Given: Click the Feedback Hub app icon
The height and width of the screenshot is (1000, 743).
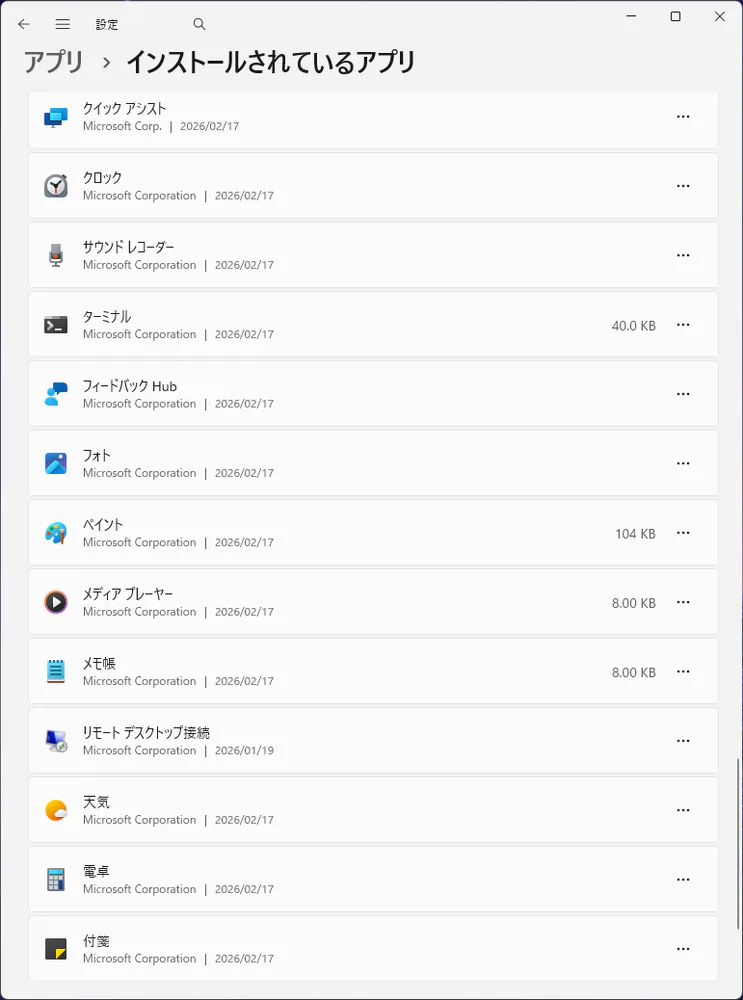Looking at the screenshot, I should coord(56,394).
